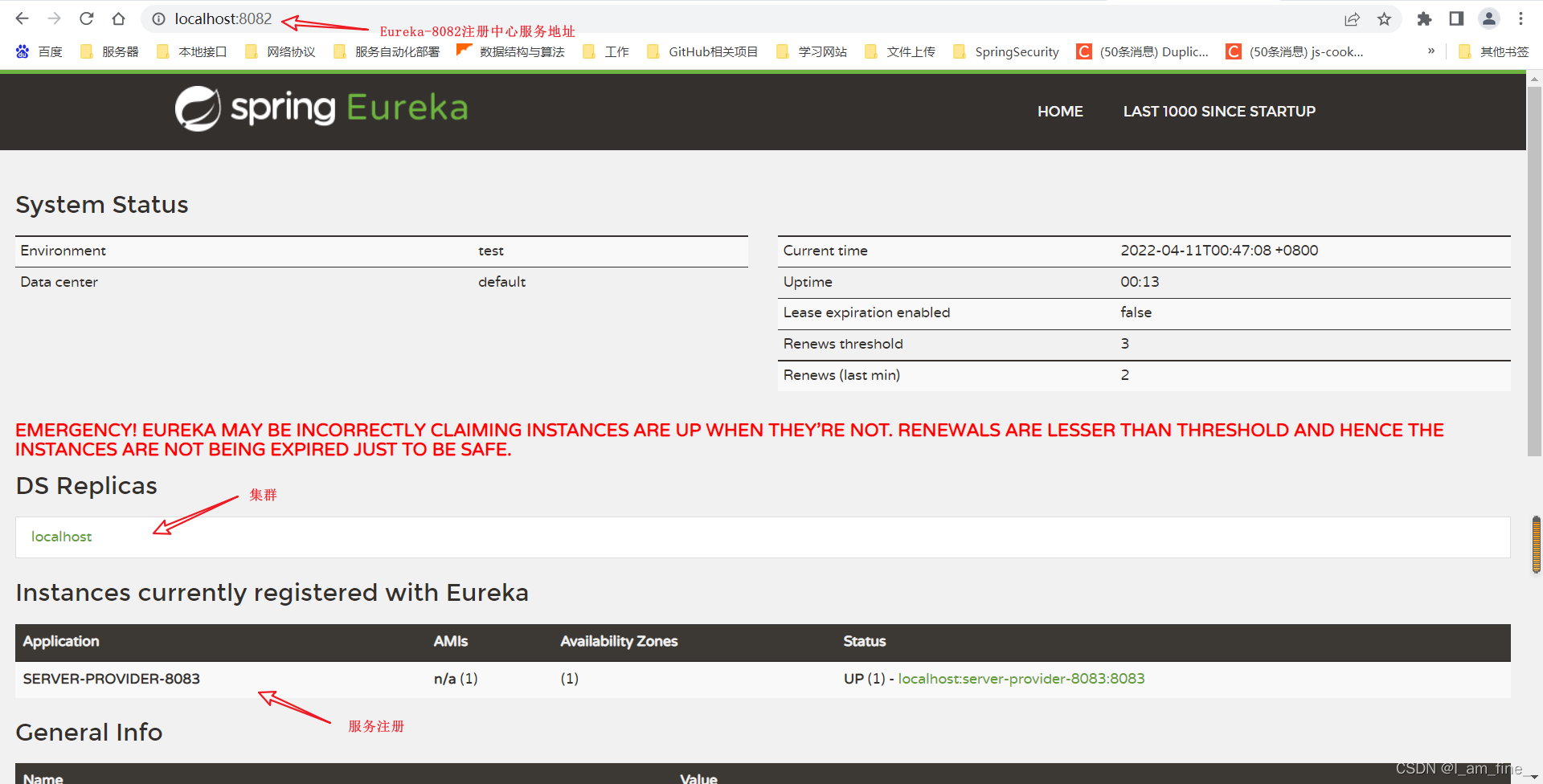Open the 网络协议 bookmark folder
This screenshot has width=1543, height=784.
(280, 51)
